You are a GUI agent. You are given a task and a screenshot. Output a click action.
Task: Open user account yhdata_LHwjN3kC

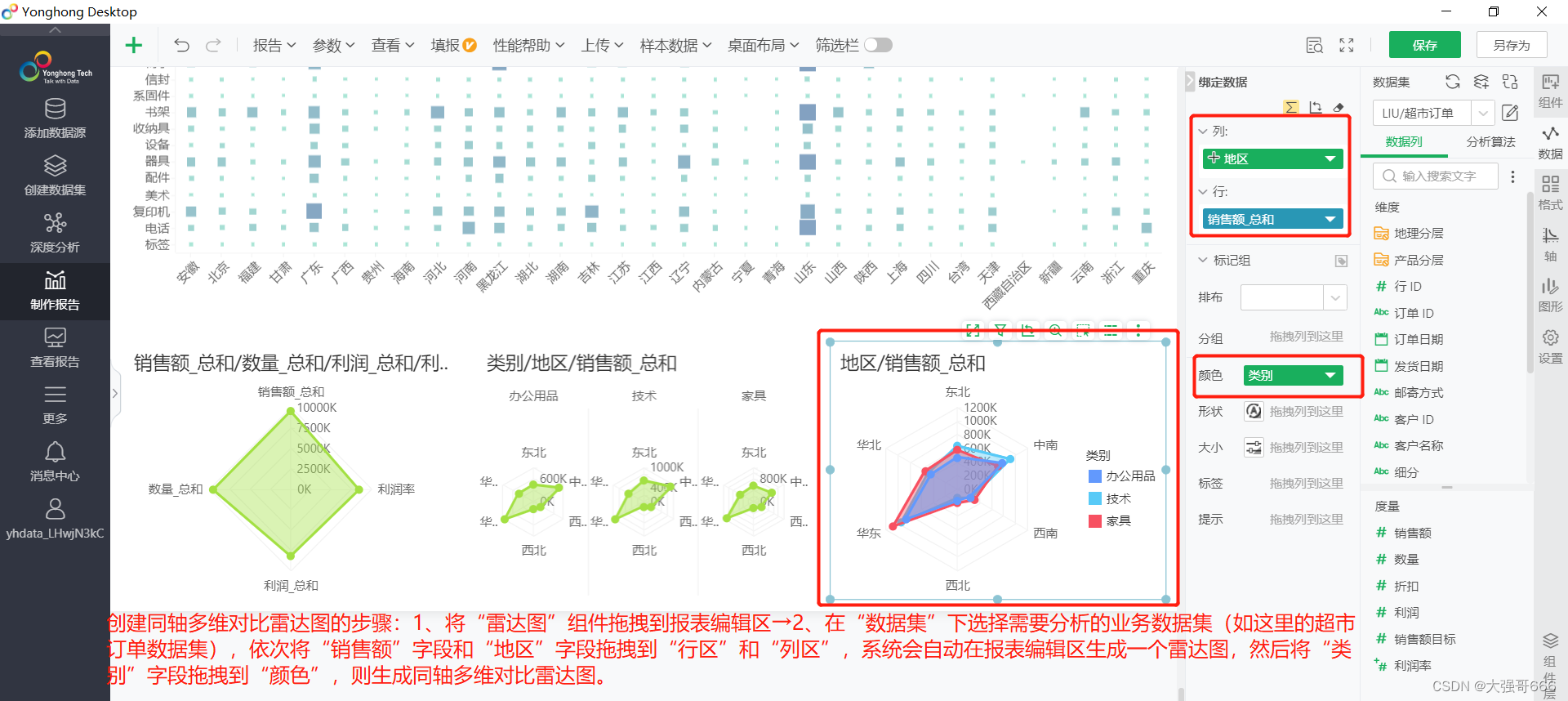click(x=55, y=520)
